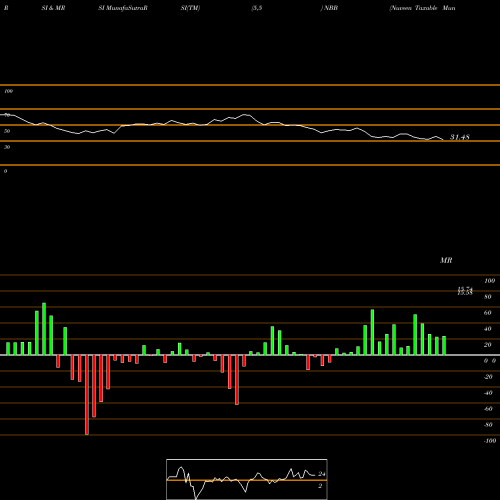Click the 100 label on the MR axis
The image size is (500, 500).
(489, 281)
